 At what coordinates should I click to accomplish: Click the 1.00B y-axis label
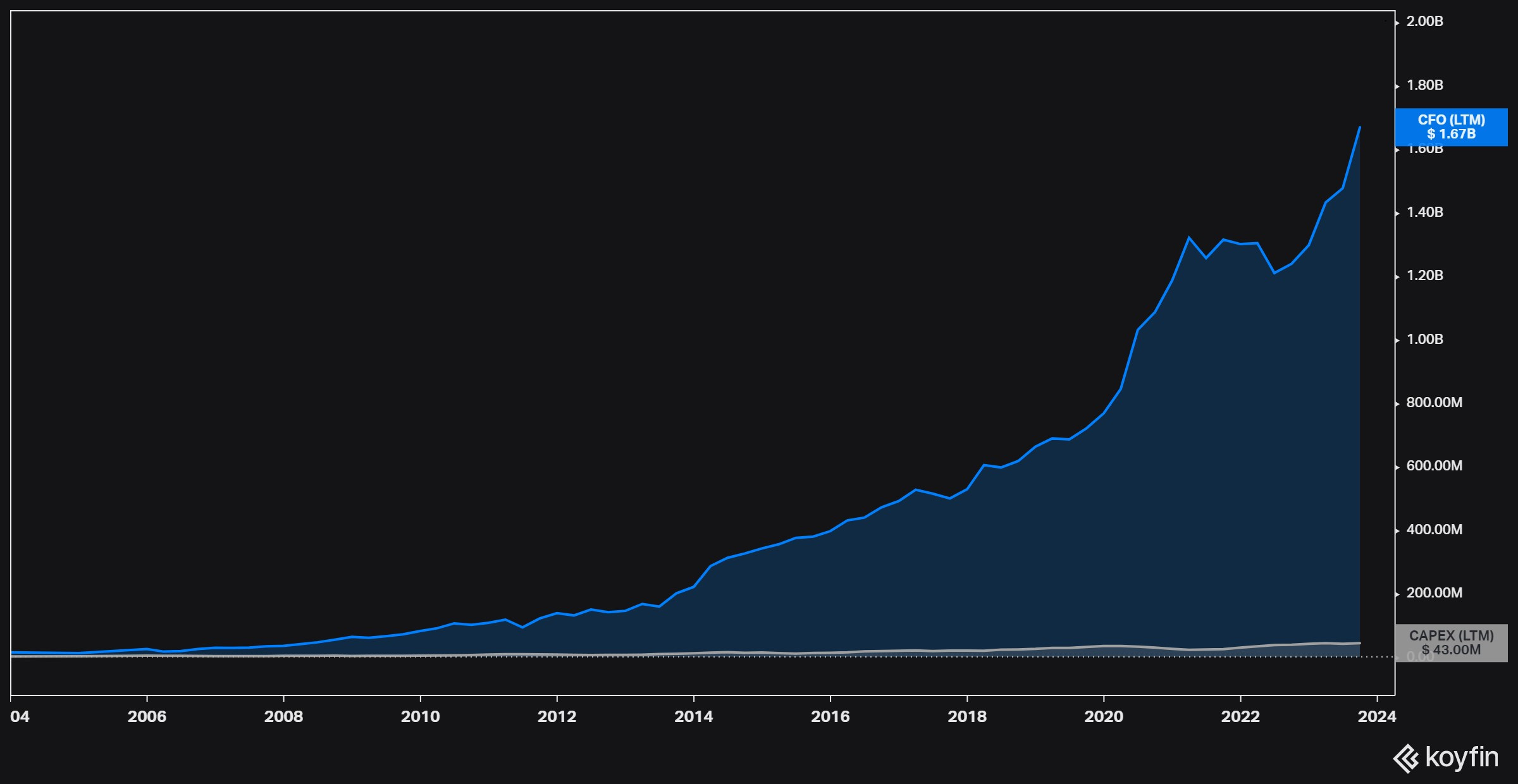1424,340
